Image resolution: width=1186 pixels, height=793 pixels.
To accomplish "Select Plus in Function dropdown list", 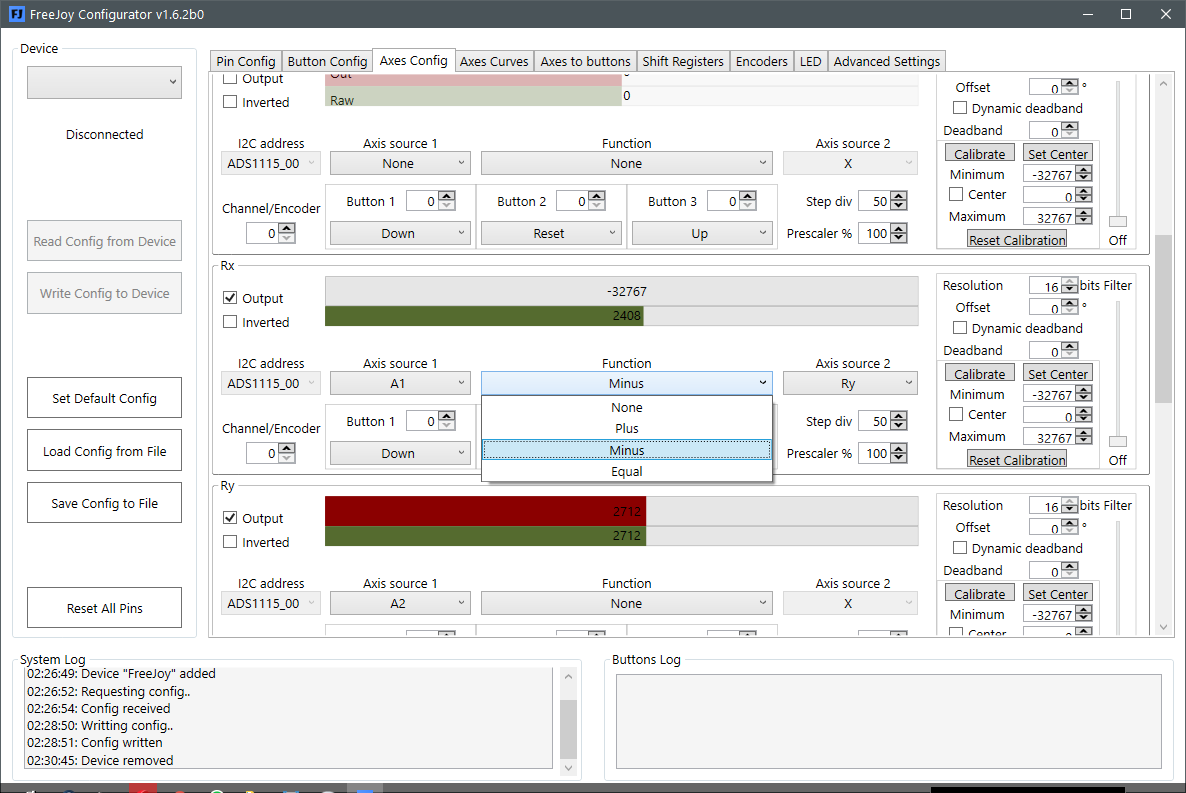I will pyautogui.click(x=626, y=428).
